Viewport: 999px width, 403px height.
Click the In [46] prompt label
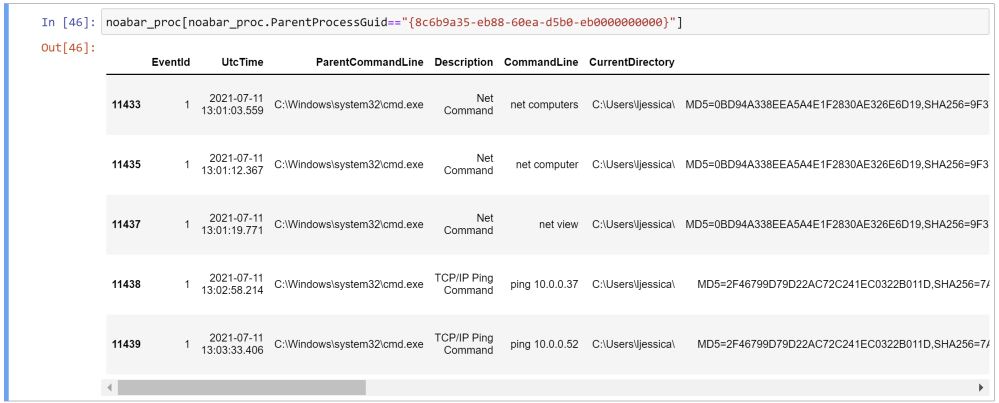[x=69, y=22]
